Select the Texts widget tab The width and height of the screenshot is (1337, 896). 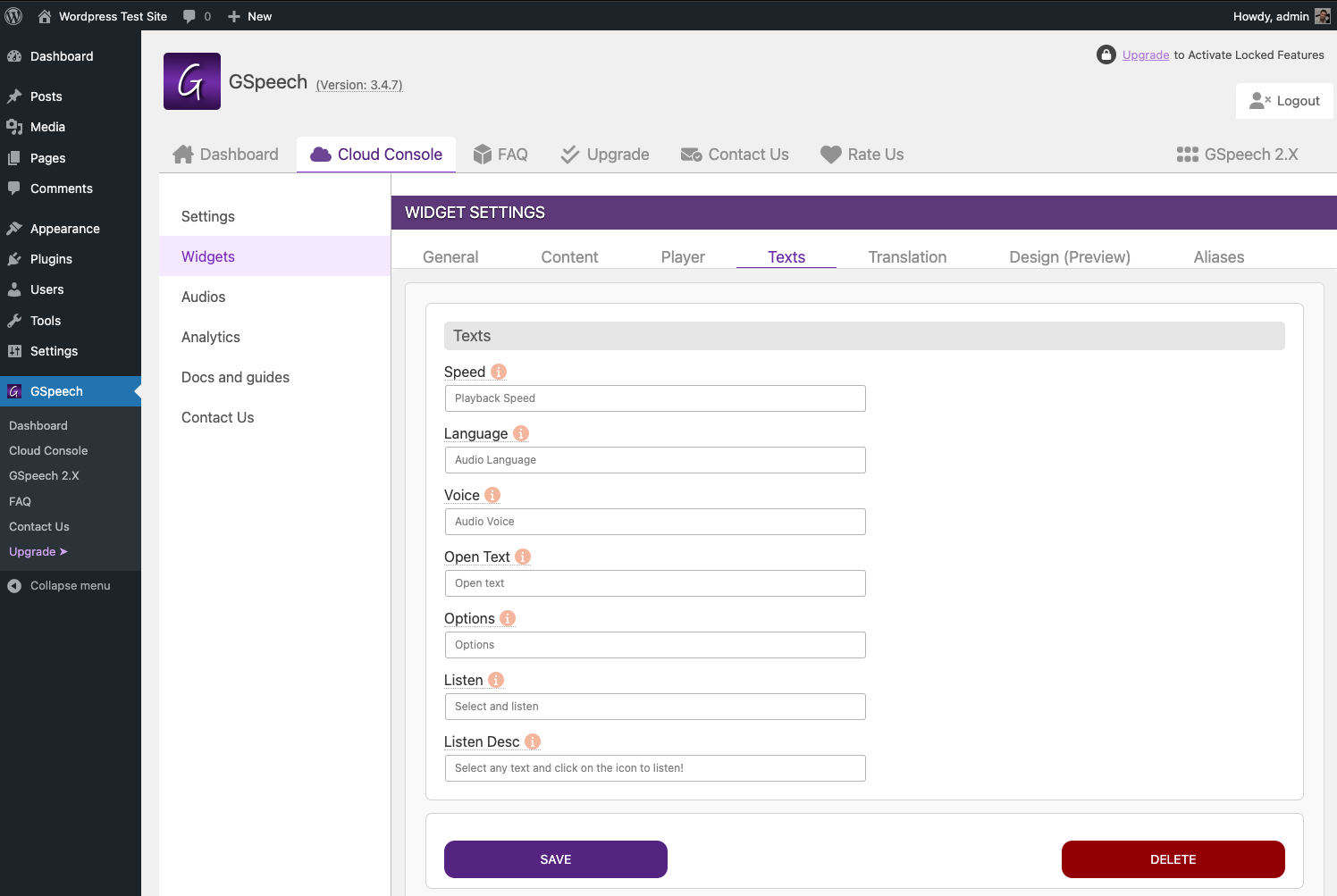786,257
